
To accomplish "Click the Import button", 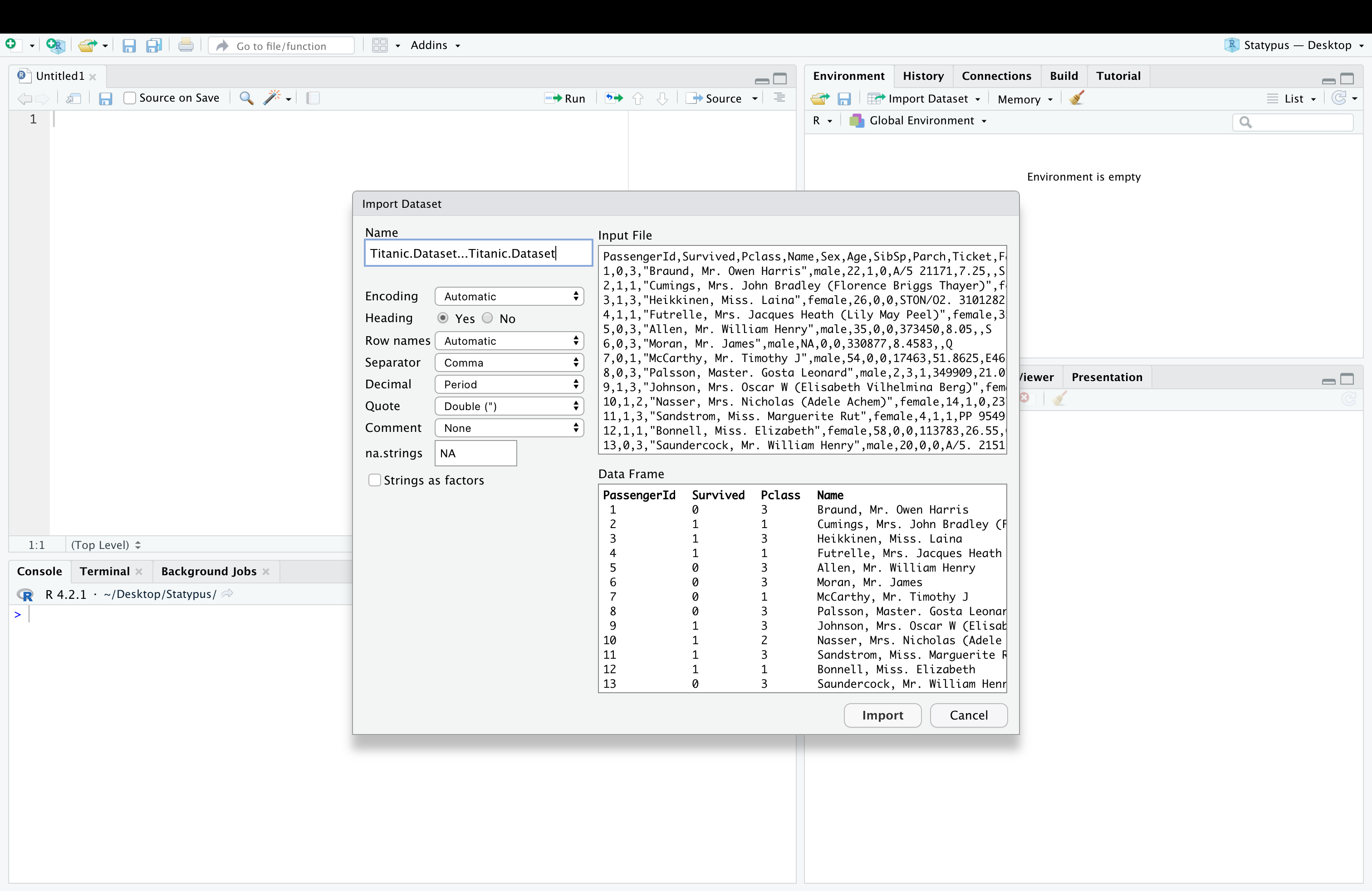I will pyautogui.click(x=882, y=715).
